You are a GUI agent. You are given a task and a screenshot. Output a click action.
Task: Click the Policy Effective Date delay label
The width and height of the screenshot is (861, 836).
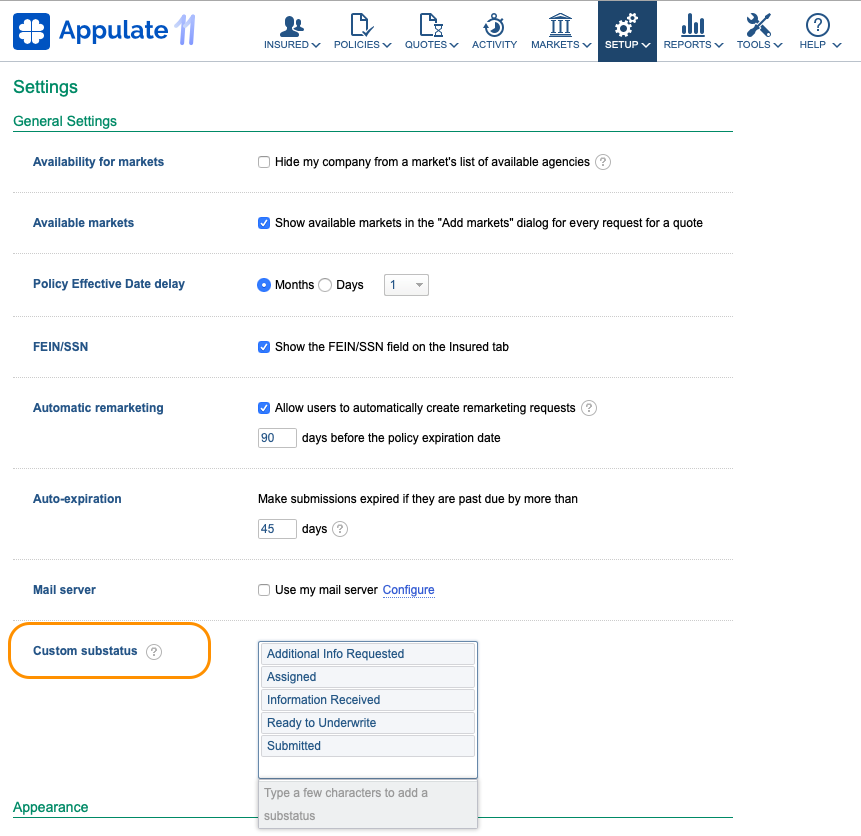[109, 284]
